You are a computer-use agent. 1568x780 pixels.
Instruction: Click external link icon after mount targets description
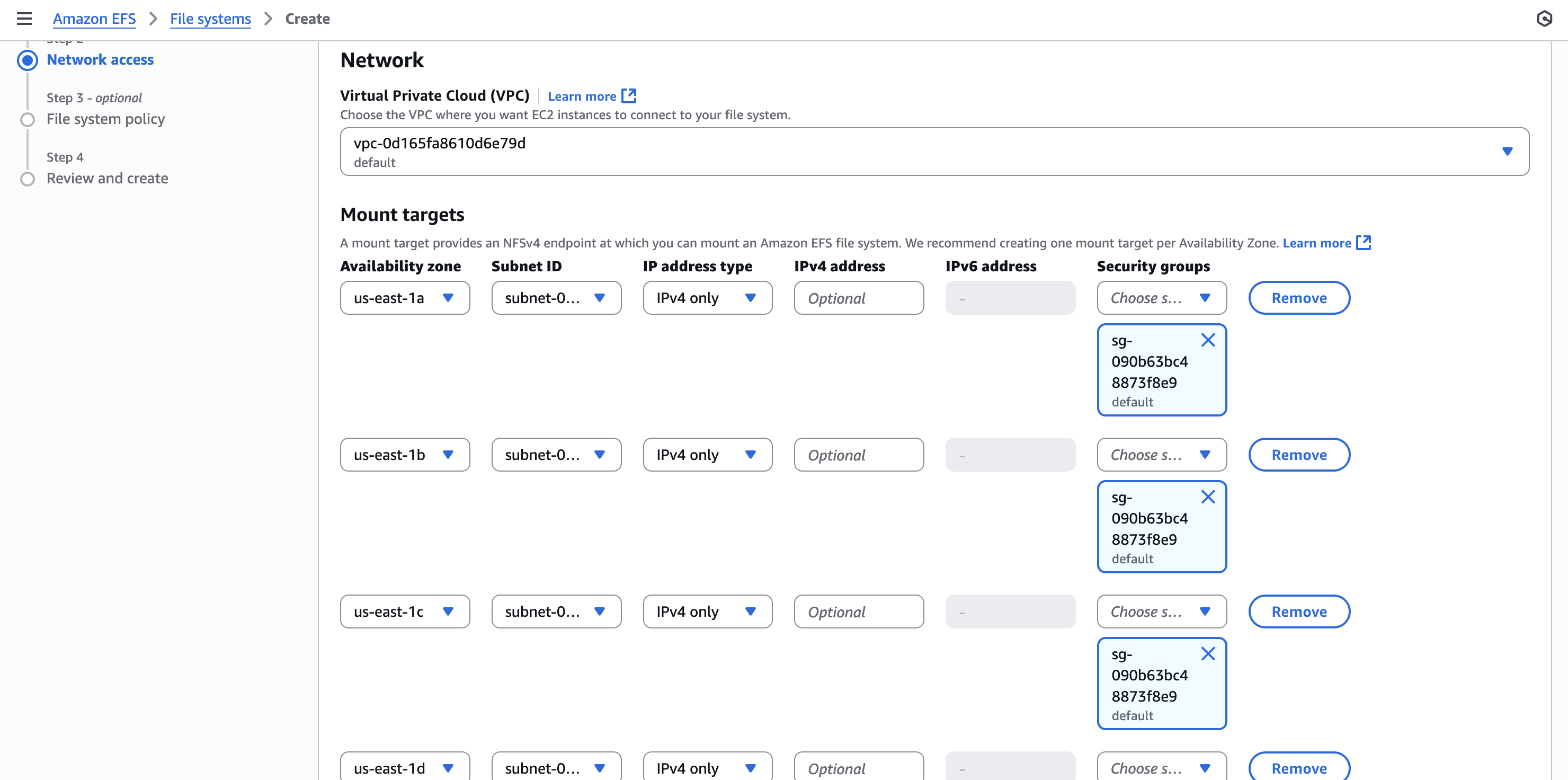(1364, 242)
